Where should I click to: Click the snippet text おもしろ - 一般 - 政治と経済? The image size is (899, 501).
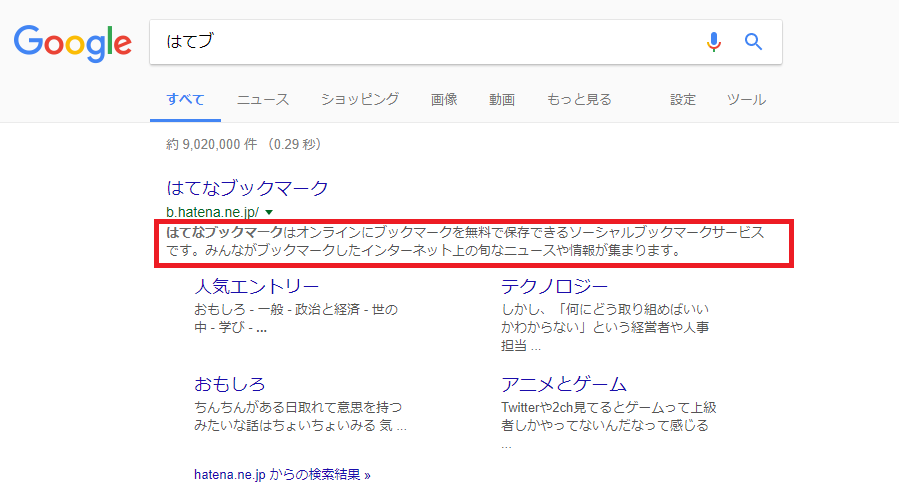296,318
